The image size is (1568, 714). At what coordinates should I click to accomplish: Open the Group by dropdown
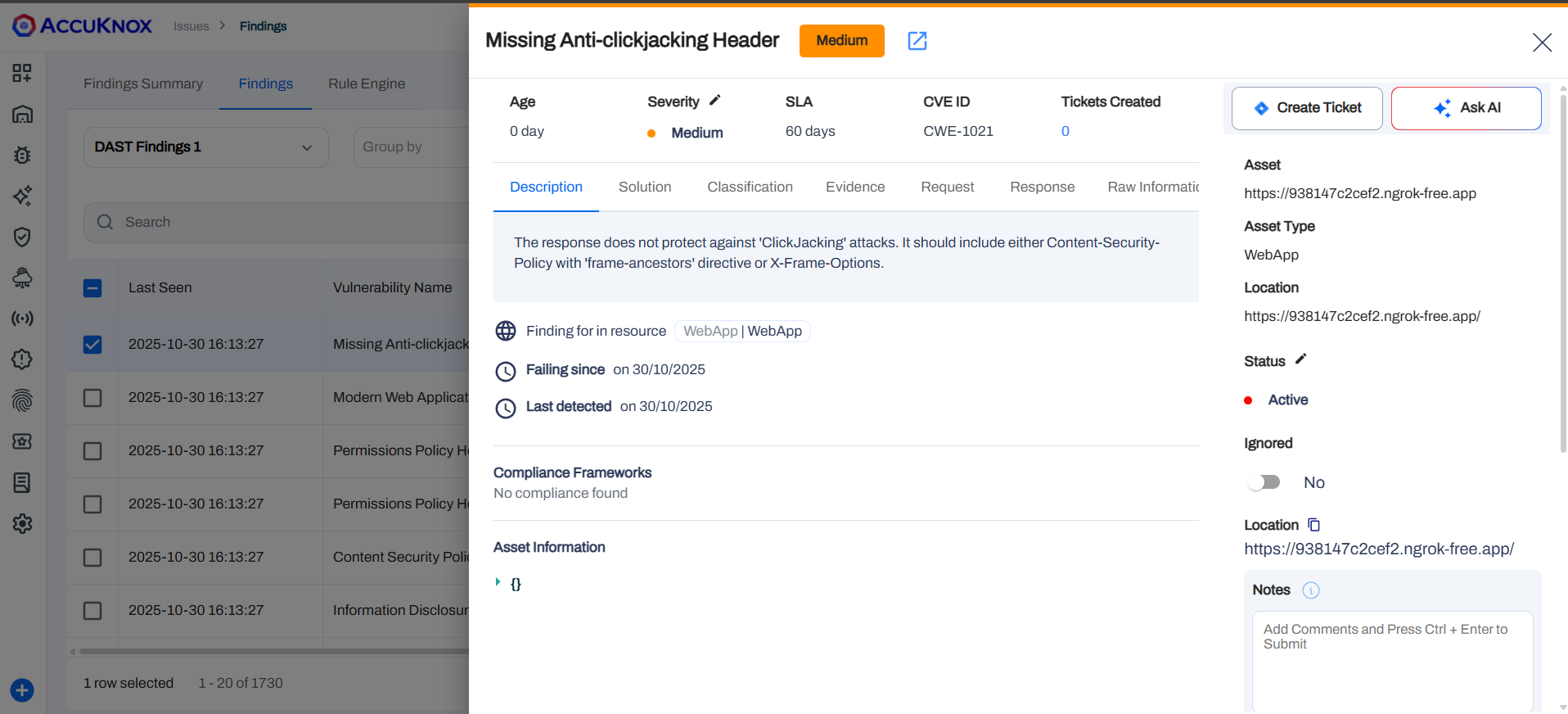409,147
